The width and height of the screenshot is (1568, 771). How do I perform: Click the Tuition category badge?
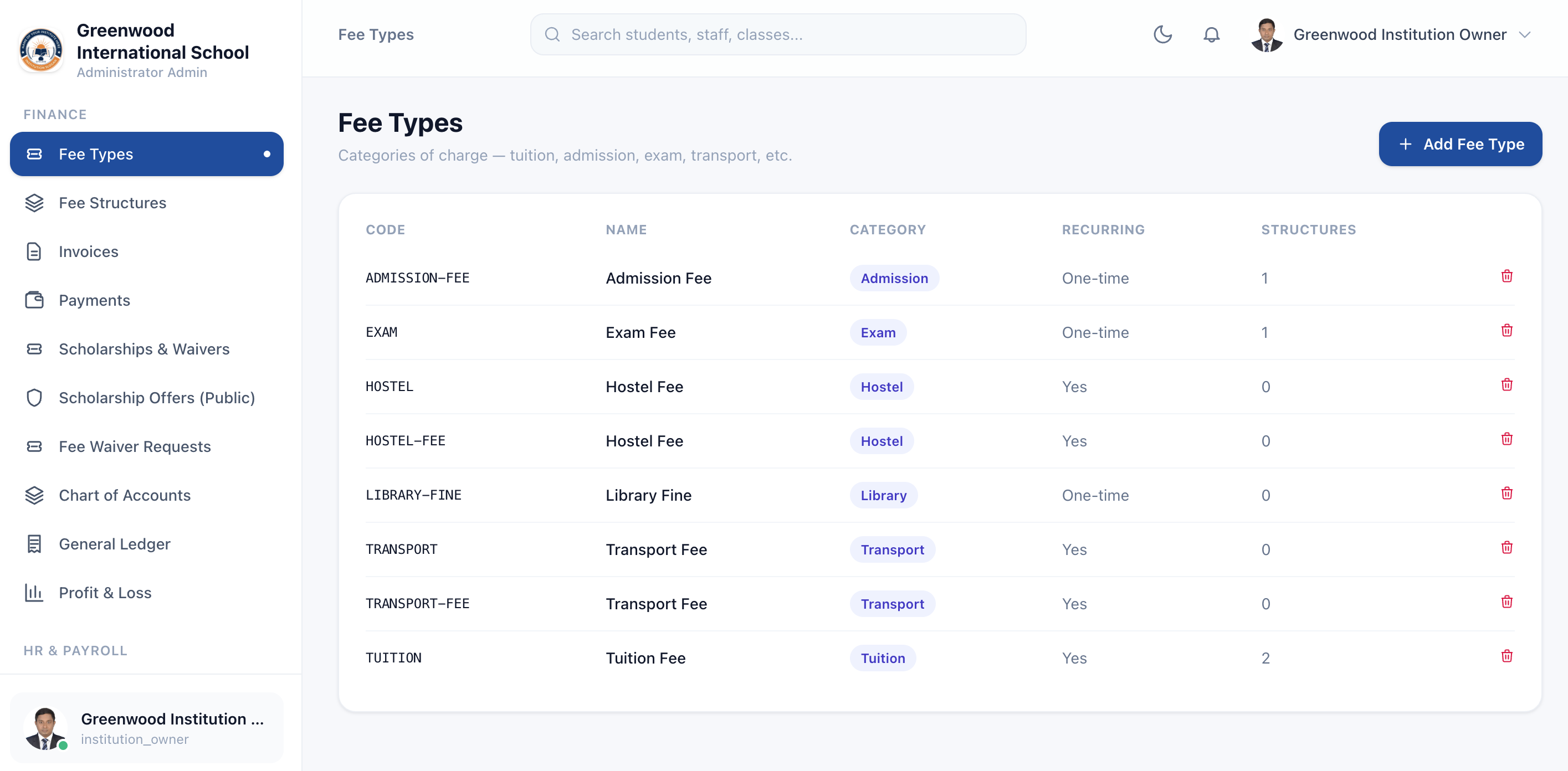click(x=883, y=658)
